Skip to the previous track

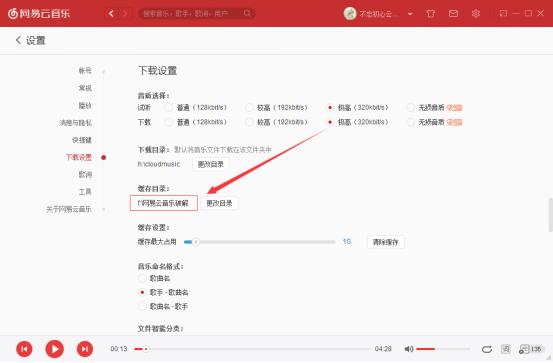(24, 349)
